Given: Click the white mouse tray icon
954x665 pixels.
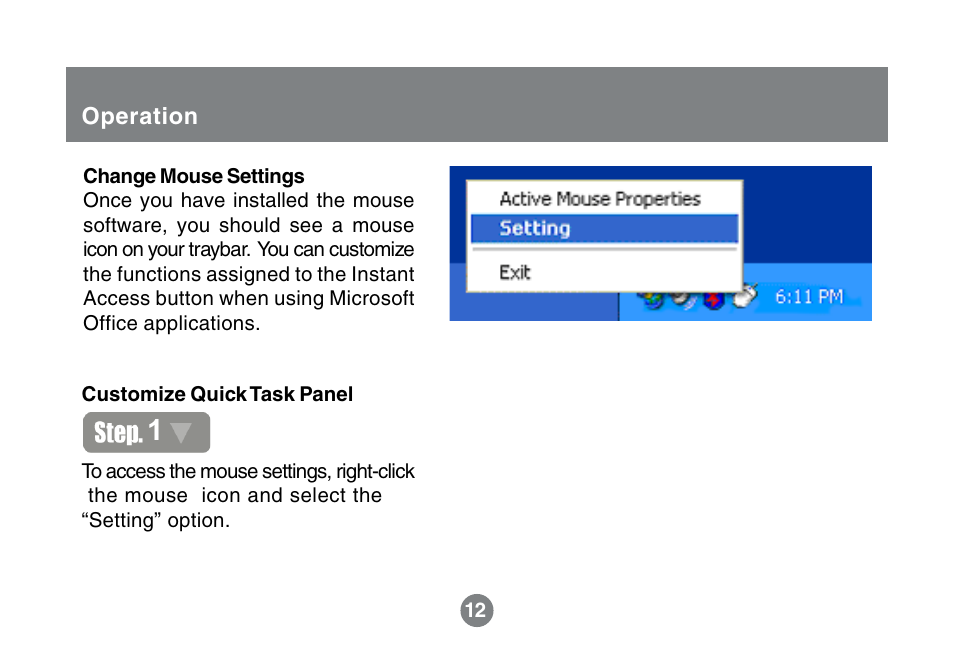Looking at the screenshot, I should pos(745,297).
